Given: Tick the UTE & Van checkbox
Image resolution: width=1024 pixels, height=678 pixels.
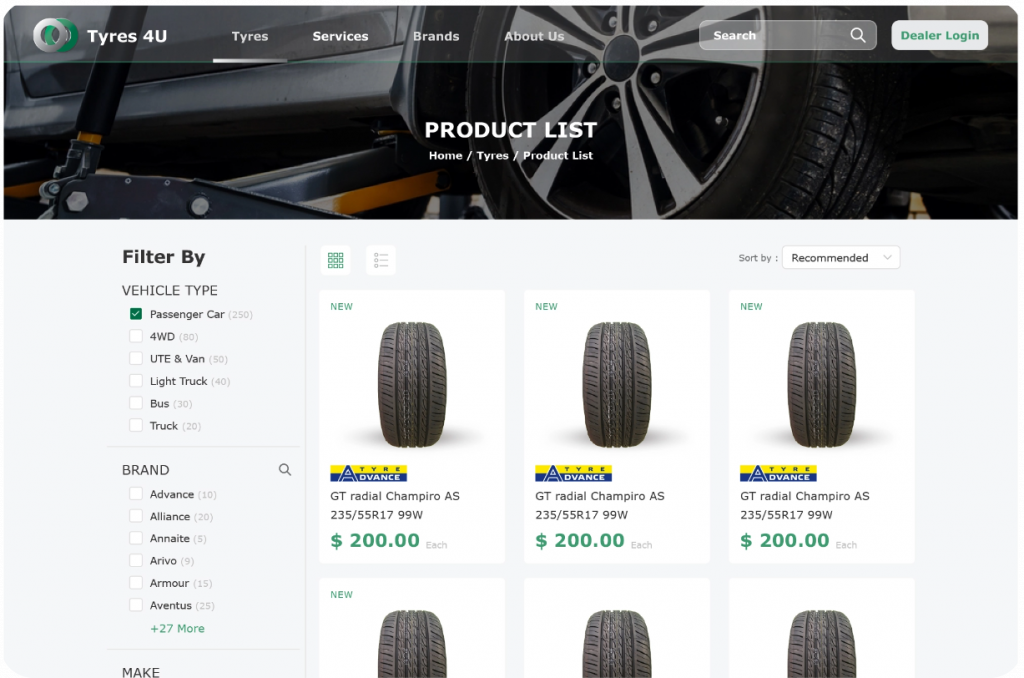Looking at the screenshot, I should 136,359.
